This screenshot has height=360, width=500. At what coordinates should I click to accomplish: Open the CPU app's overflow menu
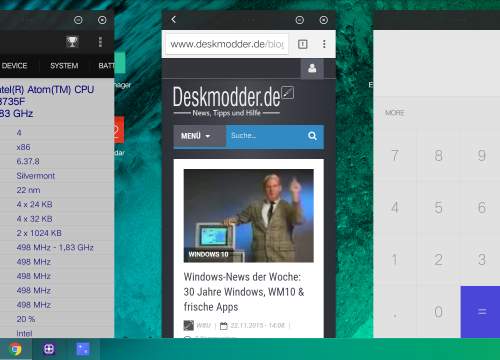(x=100, y=42)
